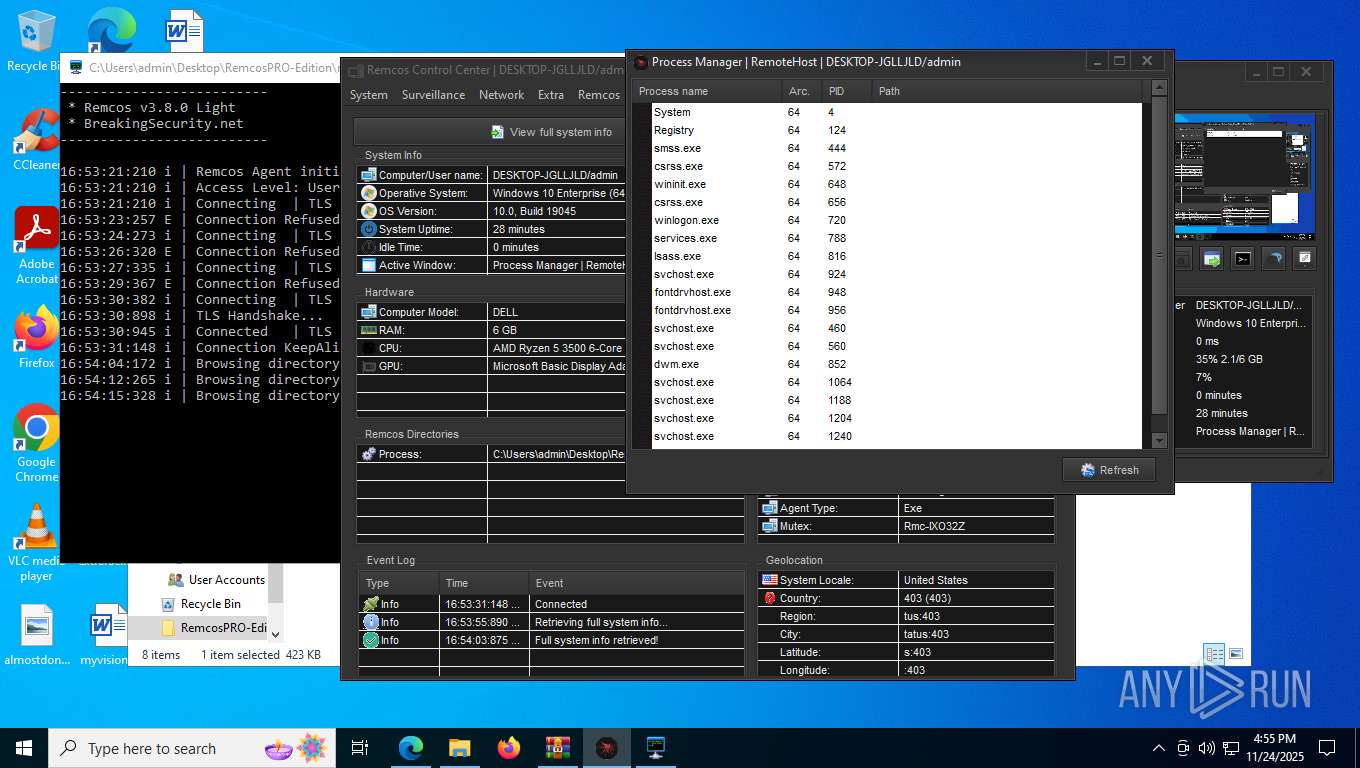The height and width of the screenshot is (768, 1360).
Task: Open the System menu in Remcos Control Center
Action: point(368,95)
